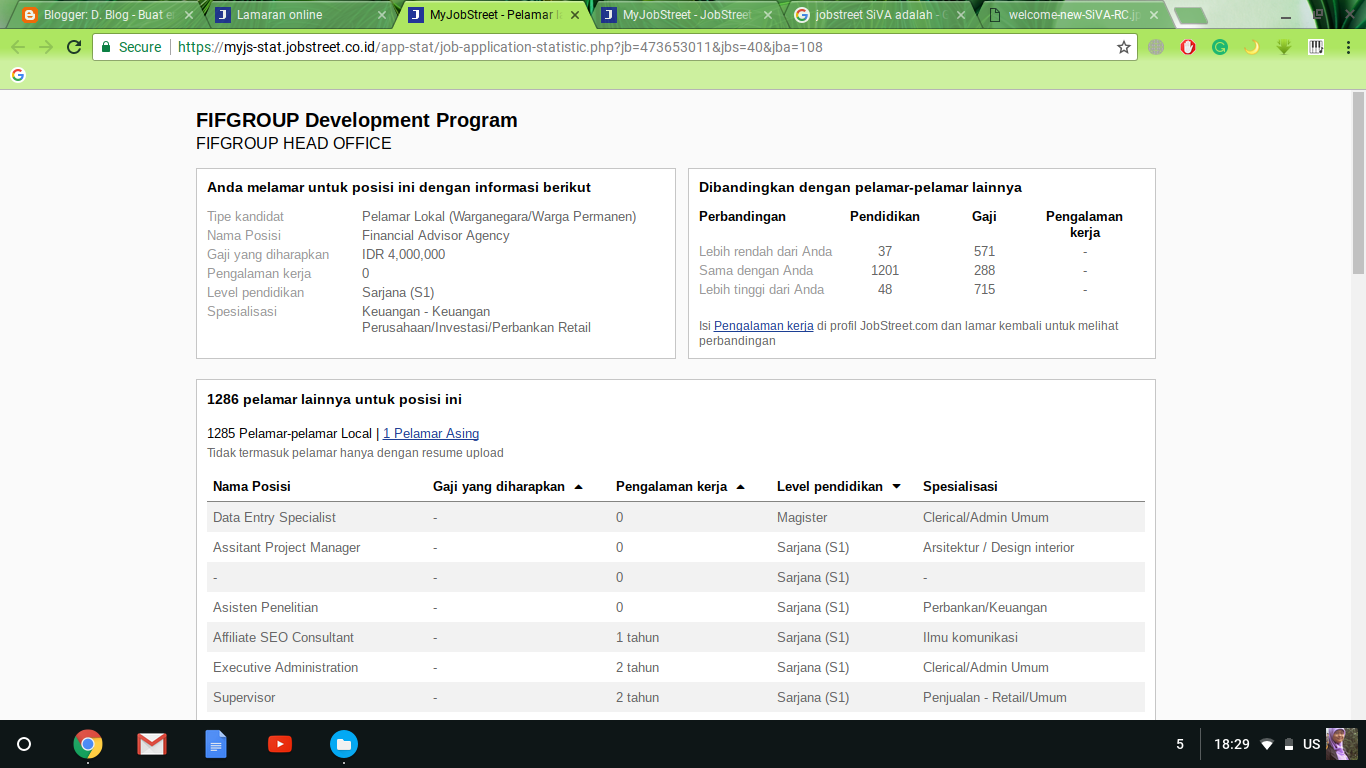Open a new tab

click(1190, 15)
